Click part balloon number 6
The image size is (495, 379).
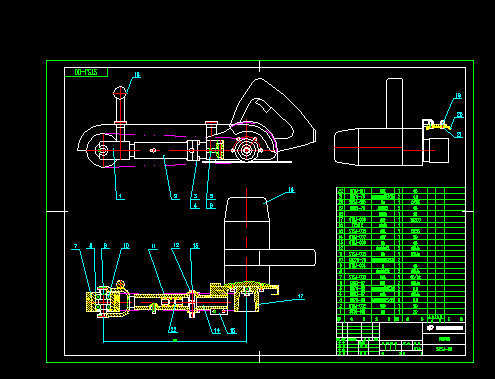coord(211,206)
